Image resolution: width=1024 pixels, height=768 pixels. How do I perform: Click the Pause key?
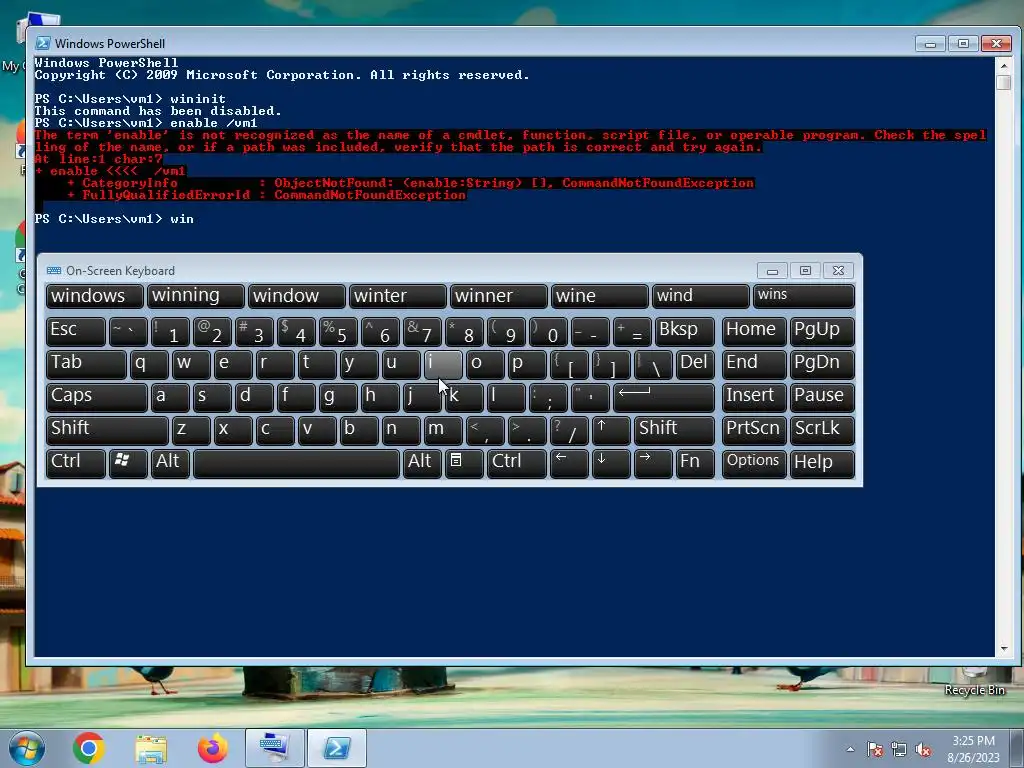click(x=822, y=397)
